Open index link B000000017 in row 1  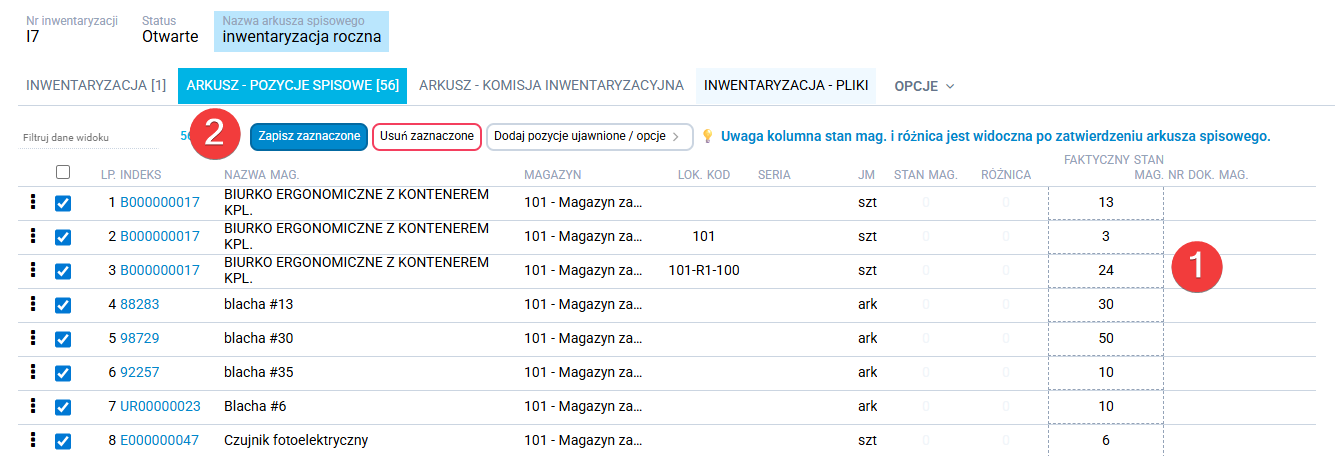tap(160, 202)
